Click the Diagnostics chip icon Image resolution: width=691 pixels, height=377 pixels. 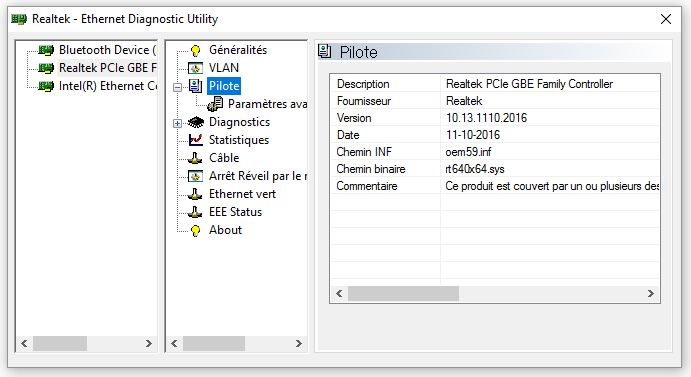tap(196, 122)
